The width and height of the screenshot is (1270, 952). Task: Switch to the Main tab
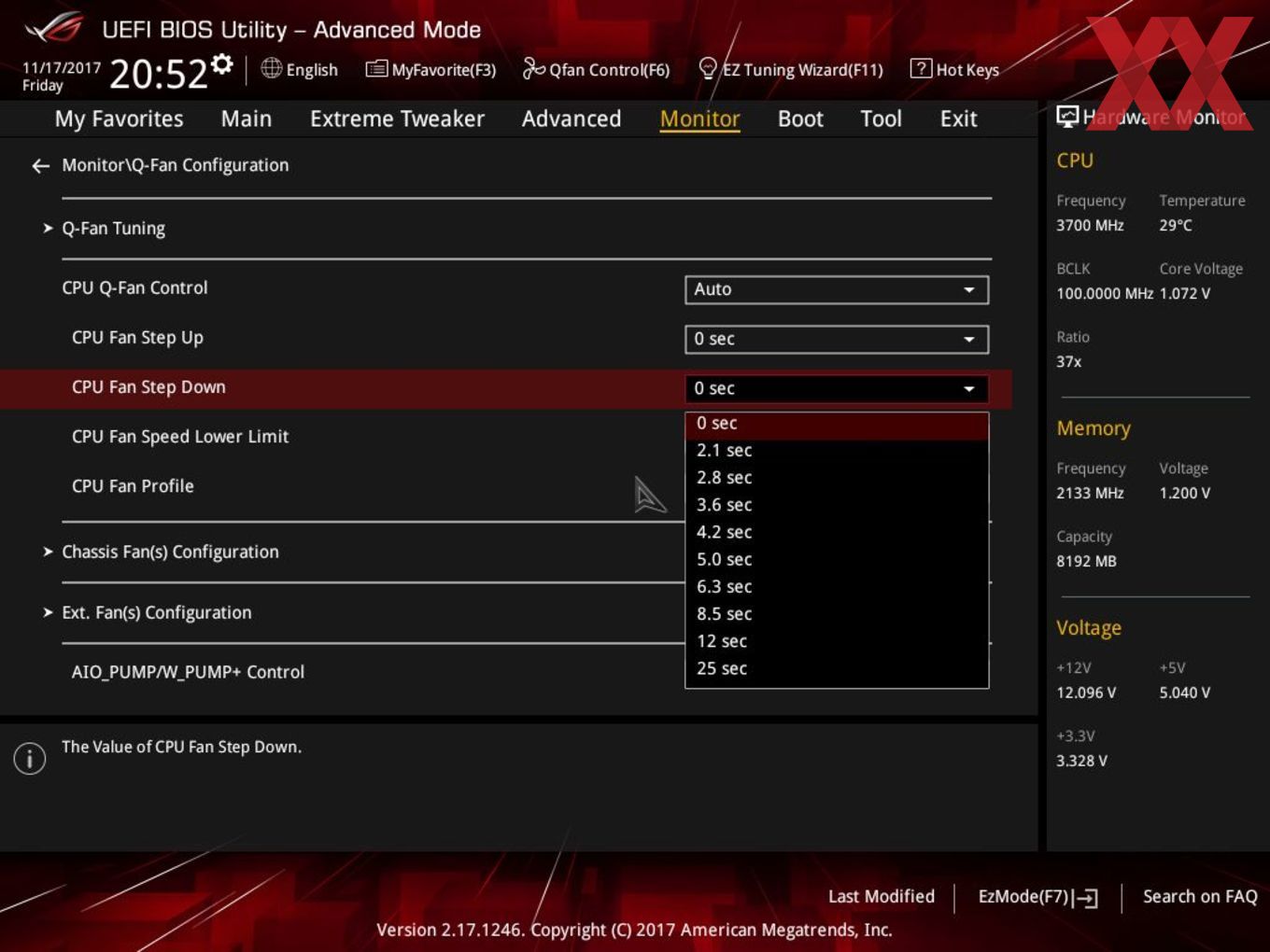pyautogui.click(x=247, y=119)
